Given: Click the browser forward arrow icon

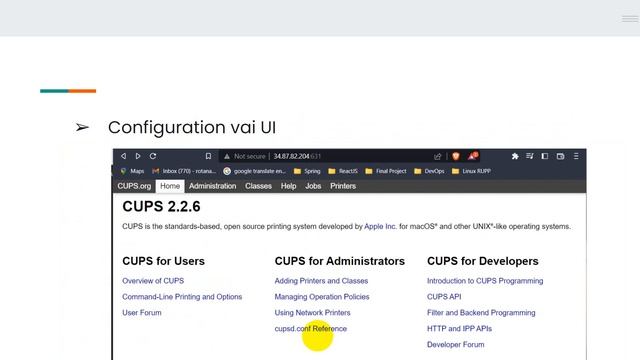Looking at the screenshot, I should 138,156.
